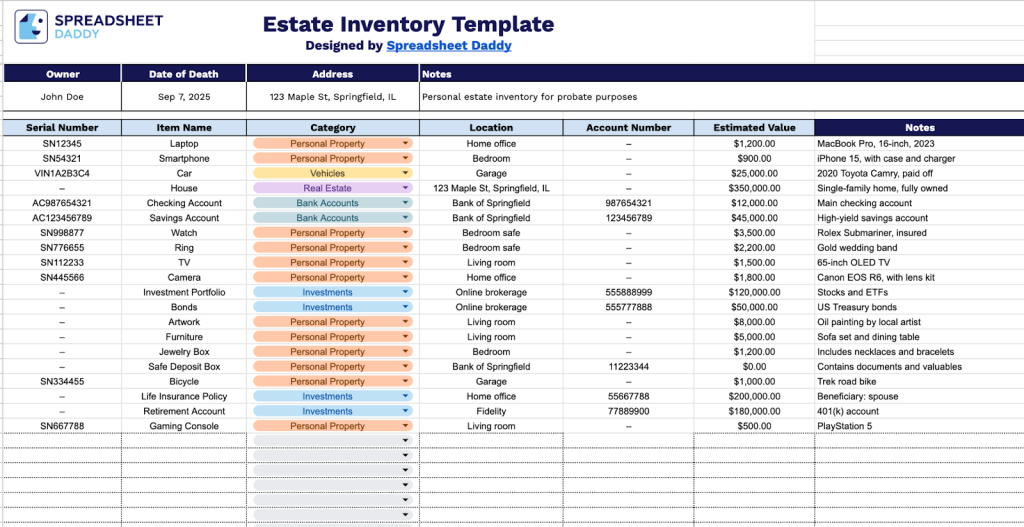Click the Spreadsheet Daddy logo icon
This screenshot has height=527, width=1024.
pos(31,26)
